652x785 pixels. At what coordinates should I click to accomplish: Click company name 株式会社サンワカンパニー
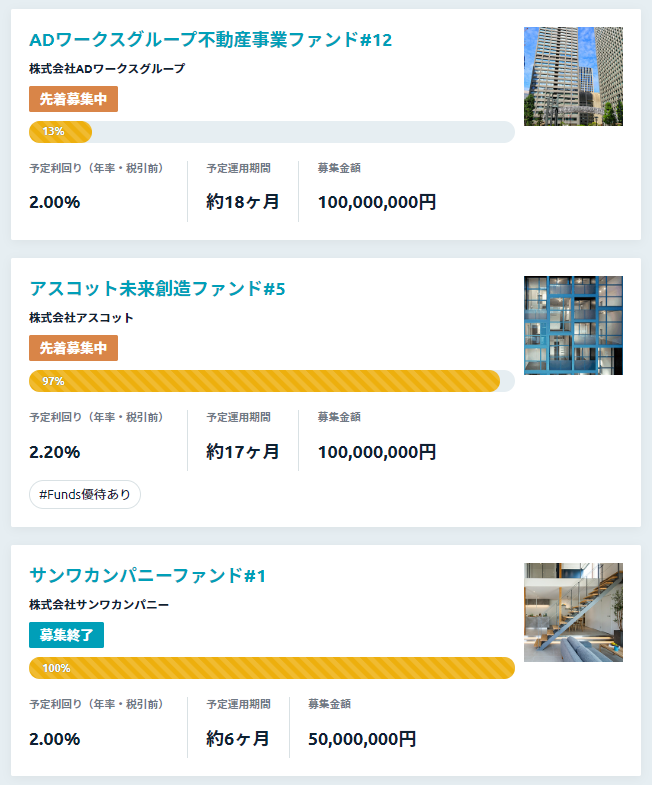99,605
